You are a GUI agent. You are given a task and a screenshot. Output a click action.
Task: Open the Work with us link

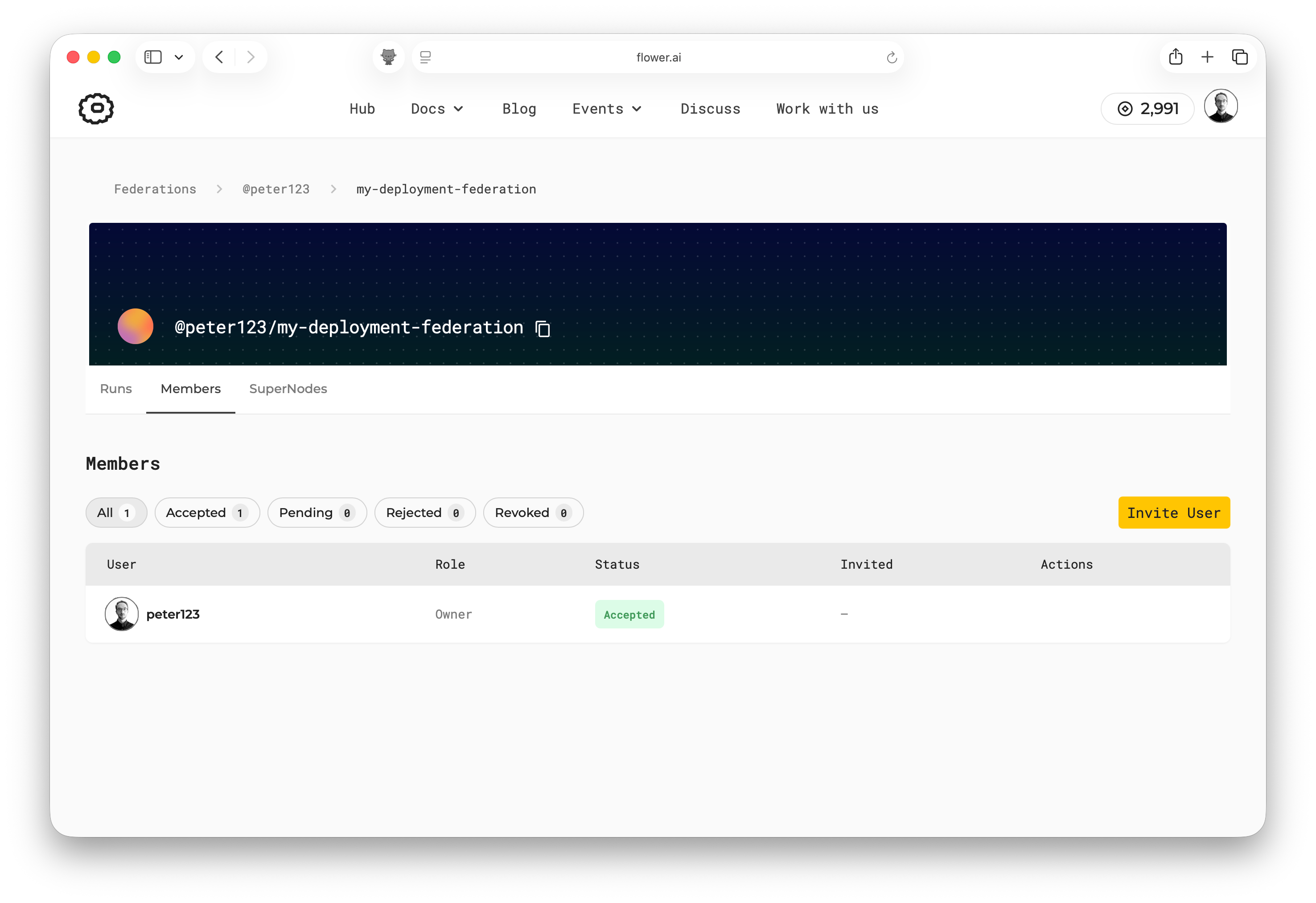click(x=827, y=109)
